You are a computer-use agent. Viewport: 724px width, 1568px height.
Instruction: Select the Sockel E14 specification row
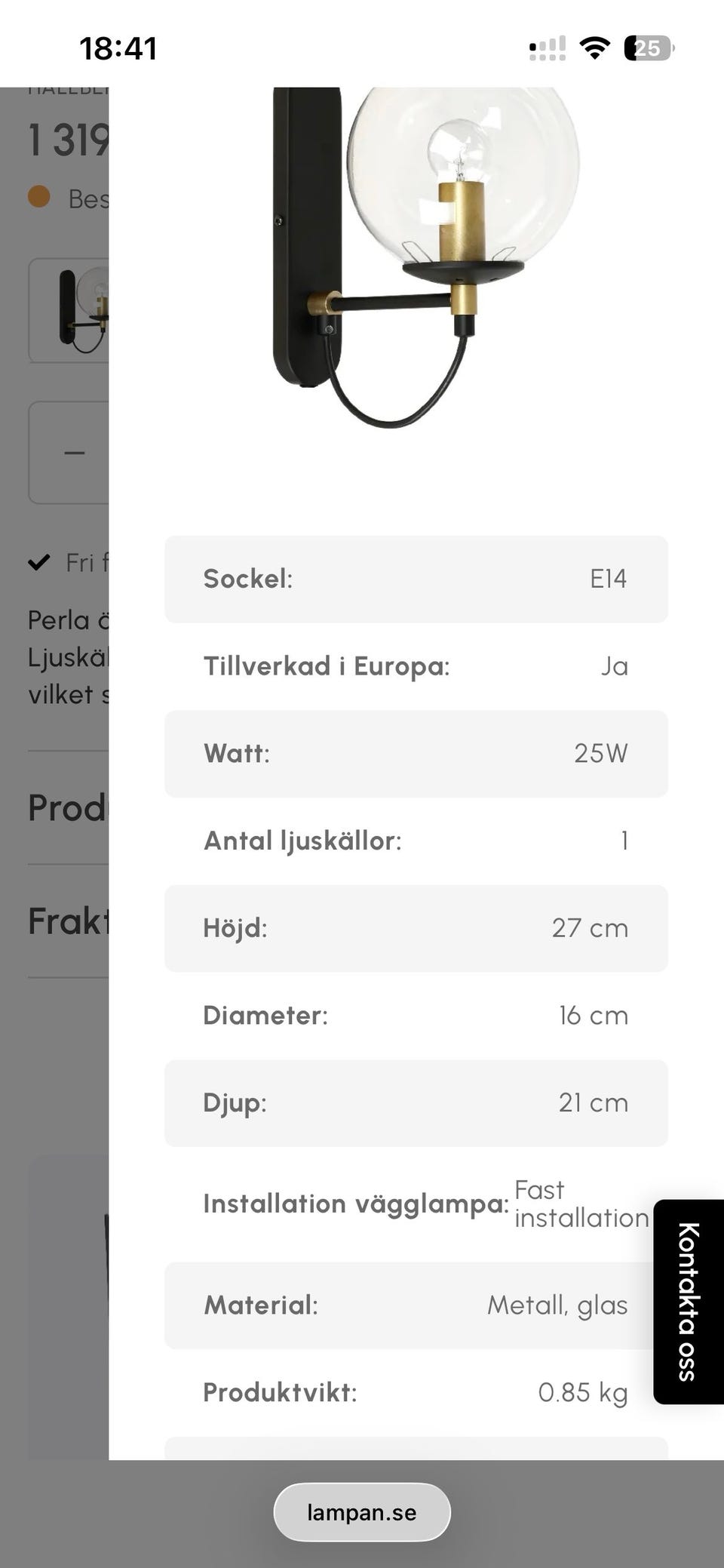tap(416, 579)
